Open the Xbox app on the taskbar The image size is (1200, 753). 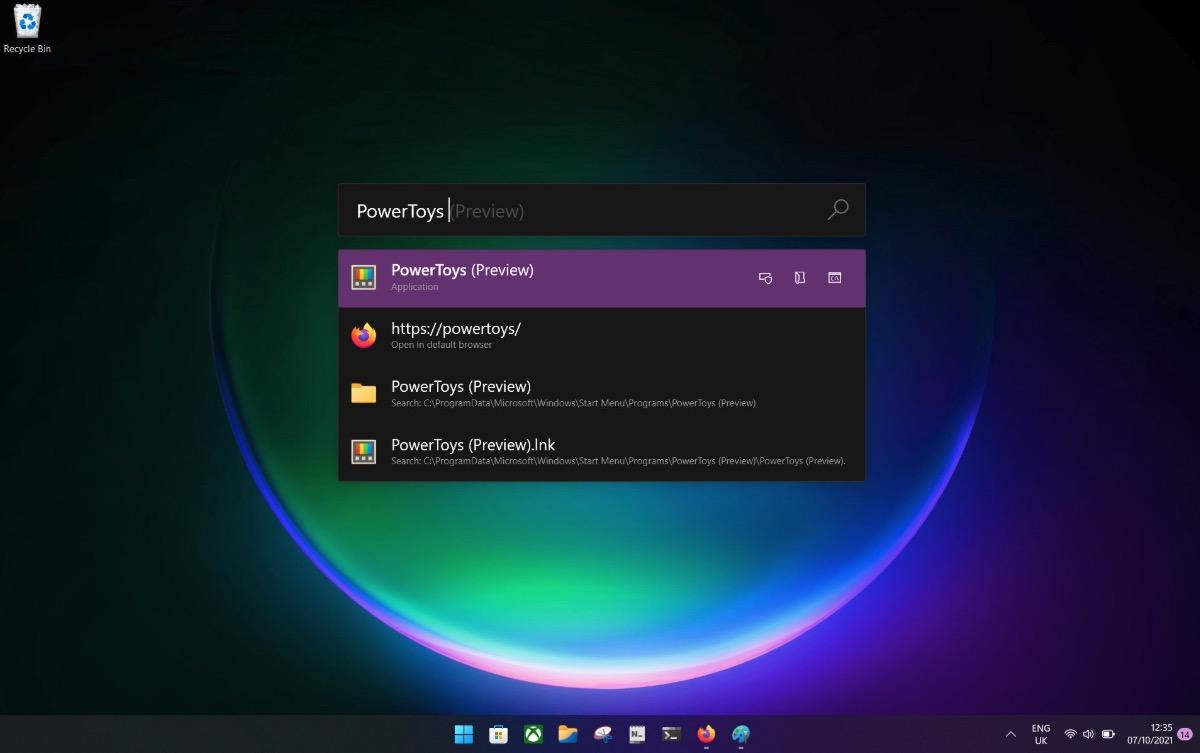533,734
